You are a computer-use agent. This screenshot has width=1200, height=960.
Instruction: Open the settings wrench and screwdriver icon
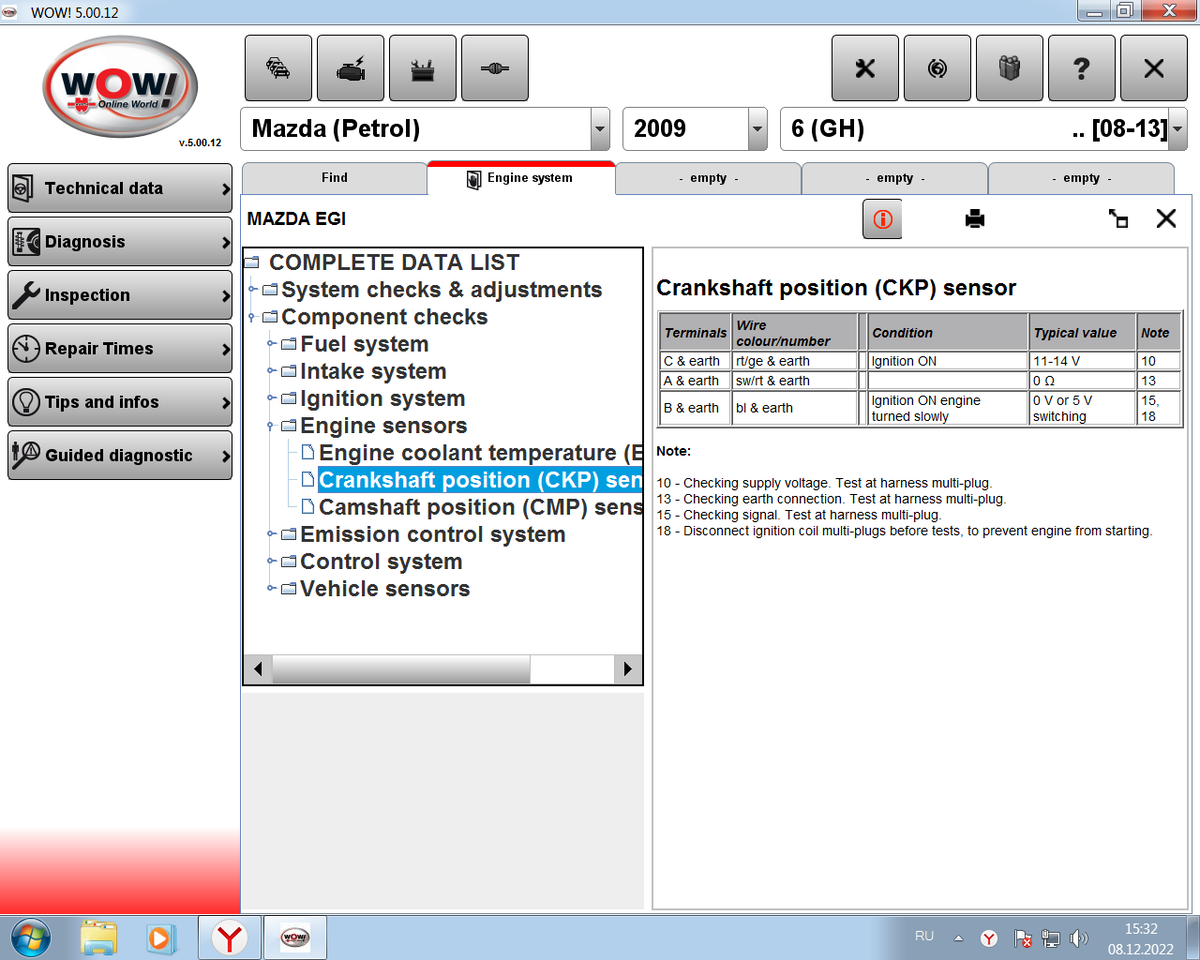(865, 68)
